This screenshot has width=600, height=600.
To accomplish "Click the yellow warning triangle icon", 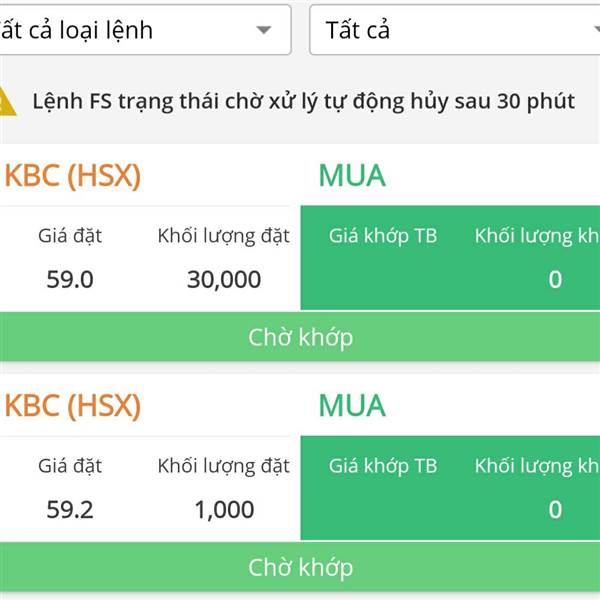I will (x=7, y=101).
